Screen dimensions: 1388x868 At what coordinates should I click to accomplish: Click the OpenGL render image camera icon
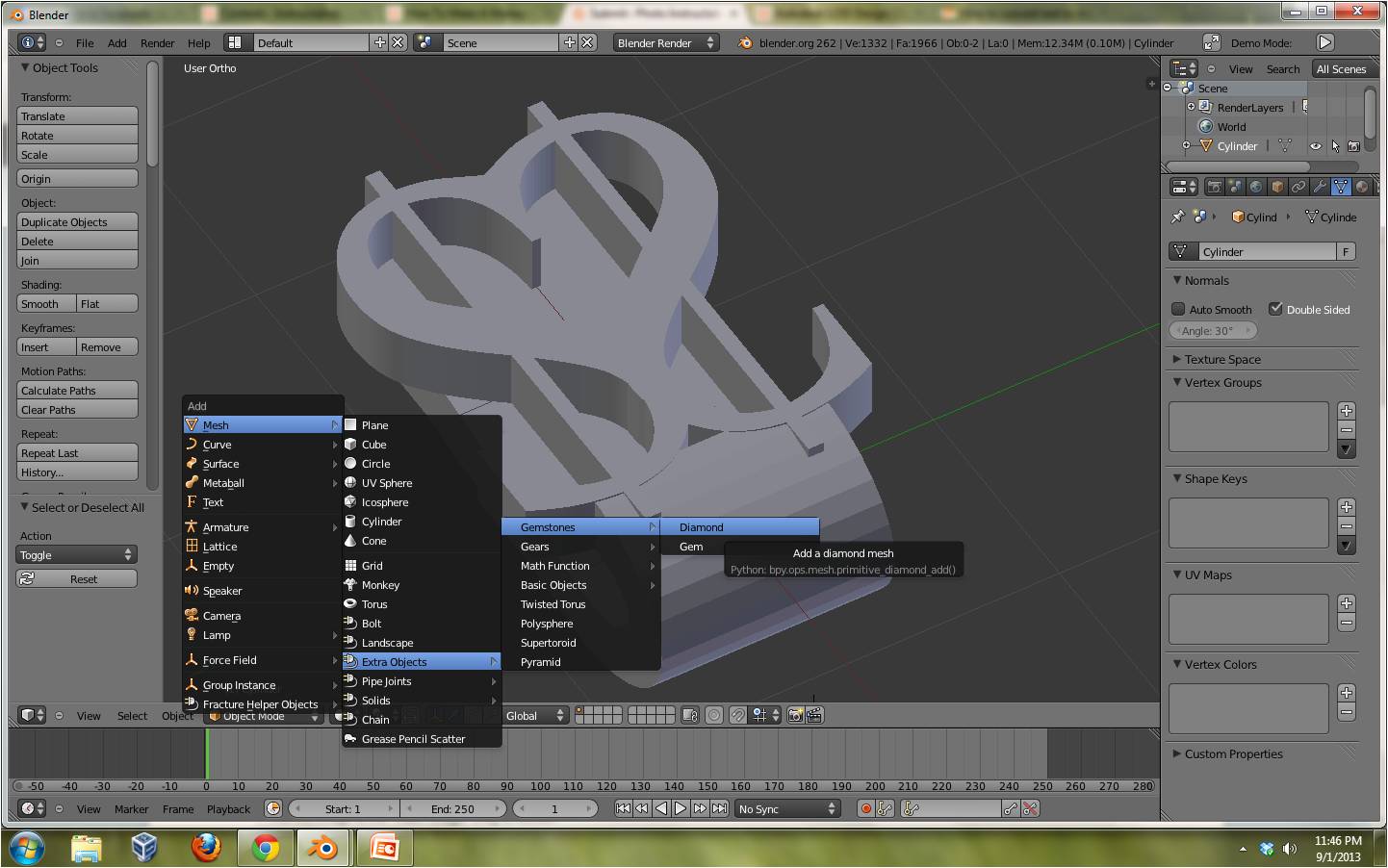click(x=795, y=715)
